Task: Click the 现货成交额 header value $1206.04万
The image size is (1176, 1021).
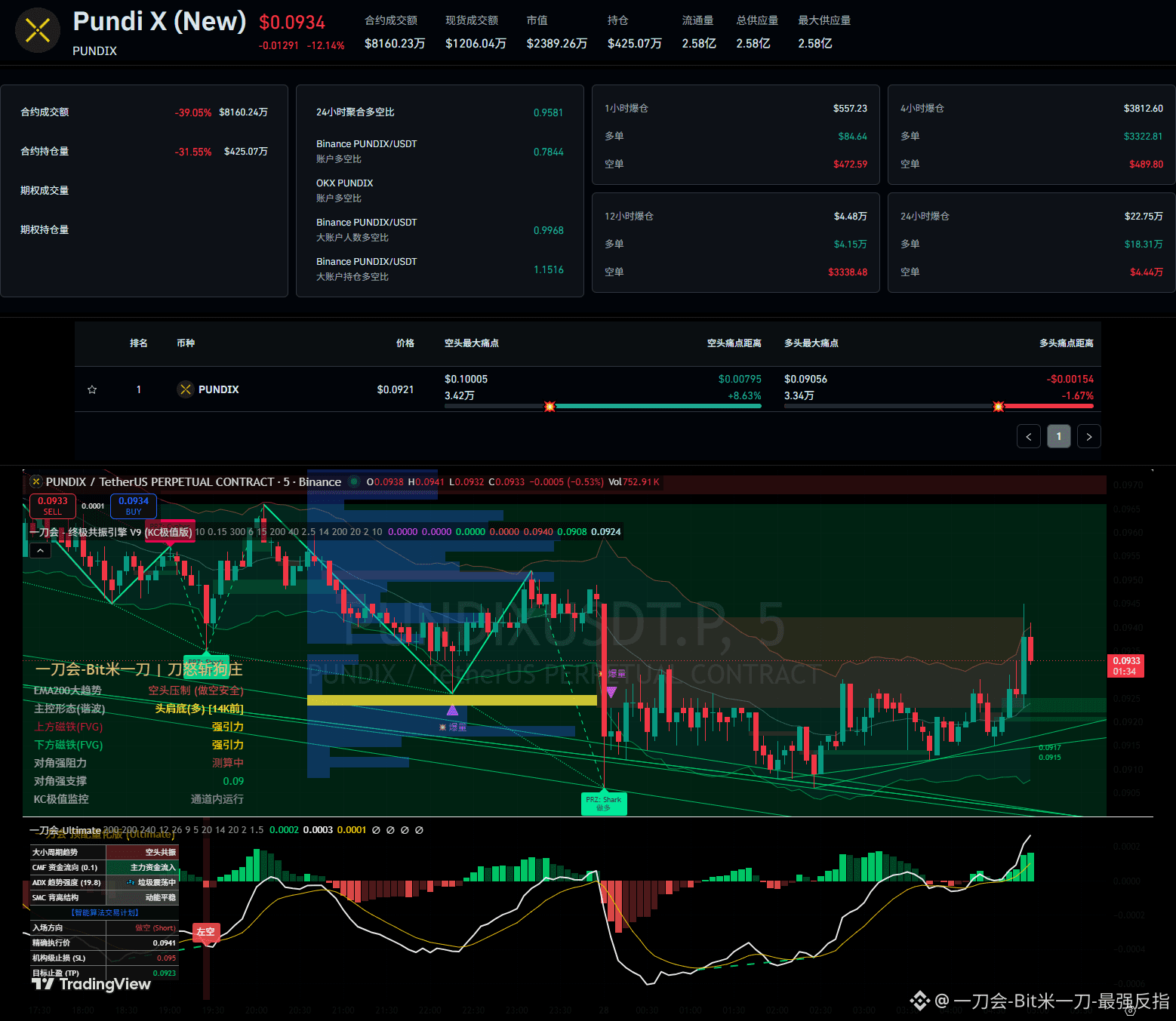Action: point(476,44)
